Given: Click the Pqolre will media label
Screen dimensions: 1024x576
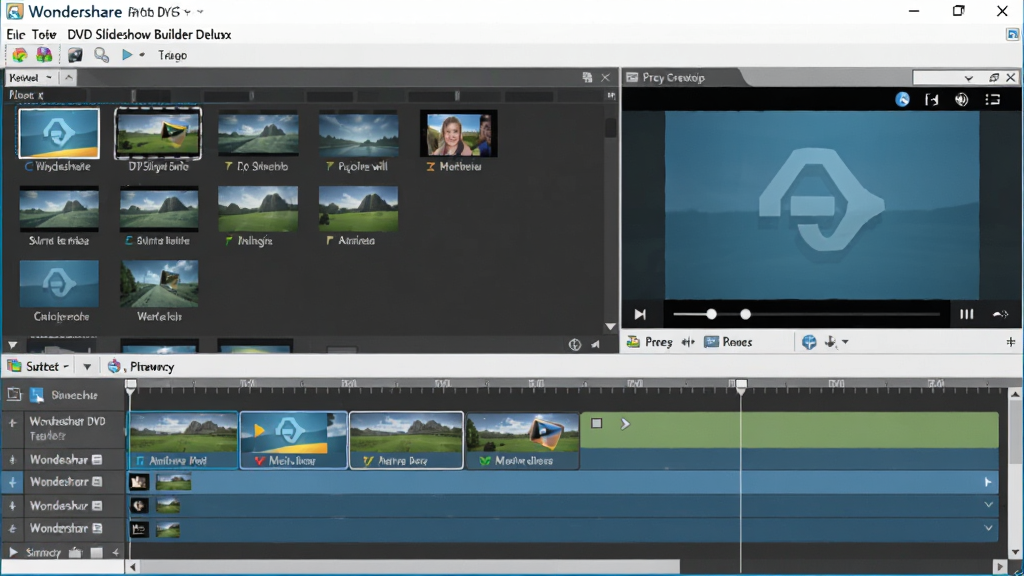Looking at the screenshot, I should click(362, 167).
